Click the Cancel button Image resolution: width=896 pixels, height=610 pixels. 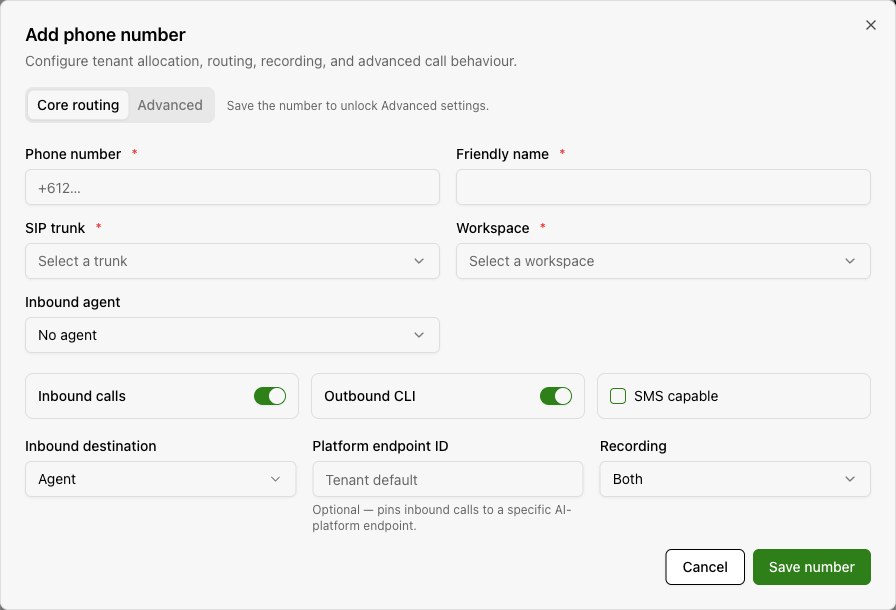(705, 567)
